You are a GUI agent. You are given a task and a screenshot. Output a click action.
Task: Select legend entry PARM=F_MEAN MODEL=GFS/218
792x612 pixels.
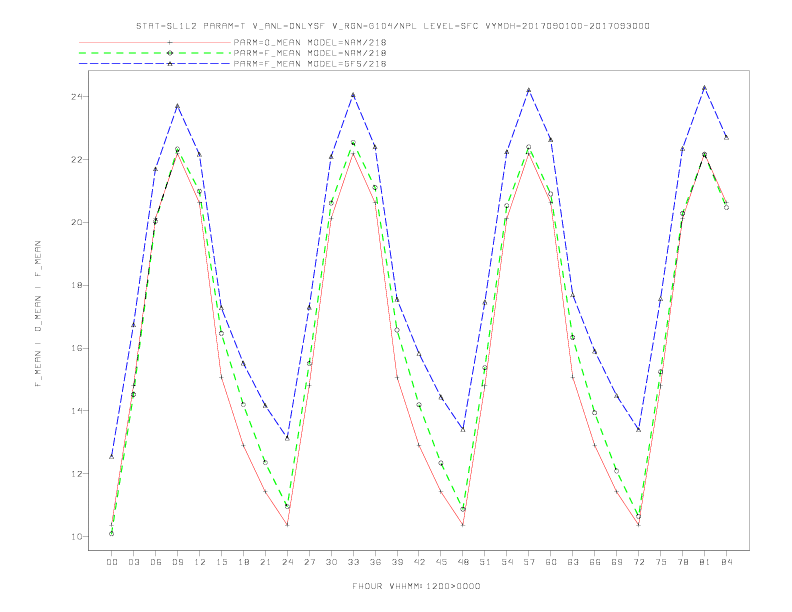click(x=310, y=64)
